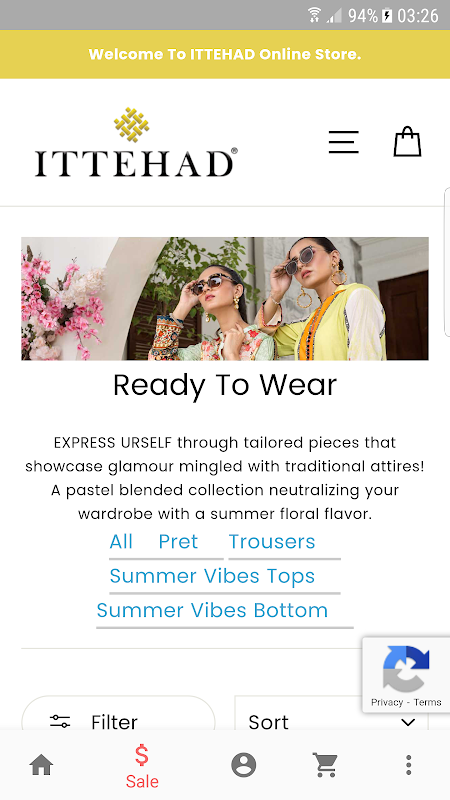Open the three-dot overflow menu
Image resolution: width=450 pixels, height=800 pixels.
408,765
